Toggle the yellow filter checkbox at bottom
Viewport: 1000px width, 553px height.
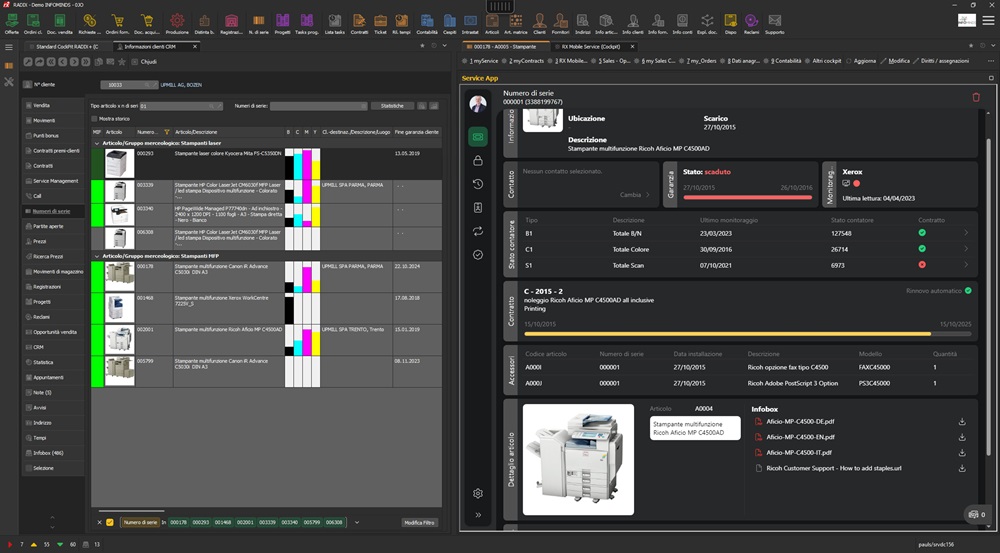(110, 522)
